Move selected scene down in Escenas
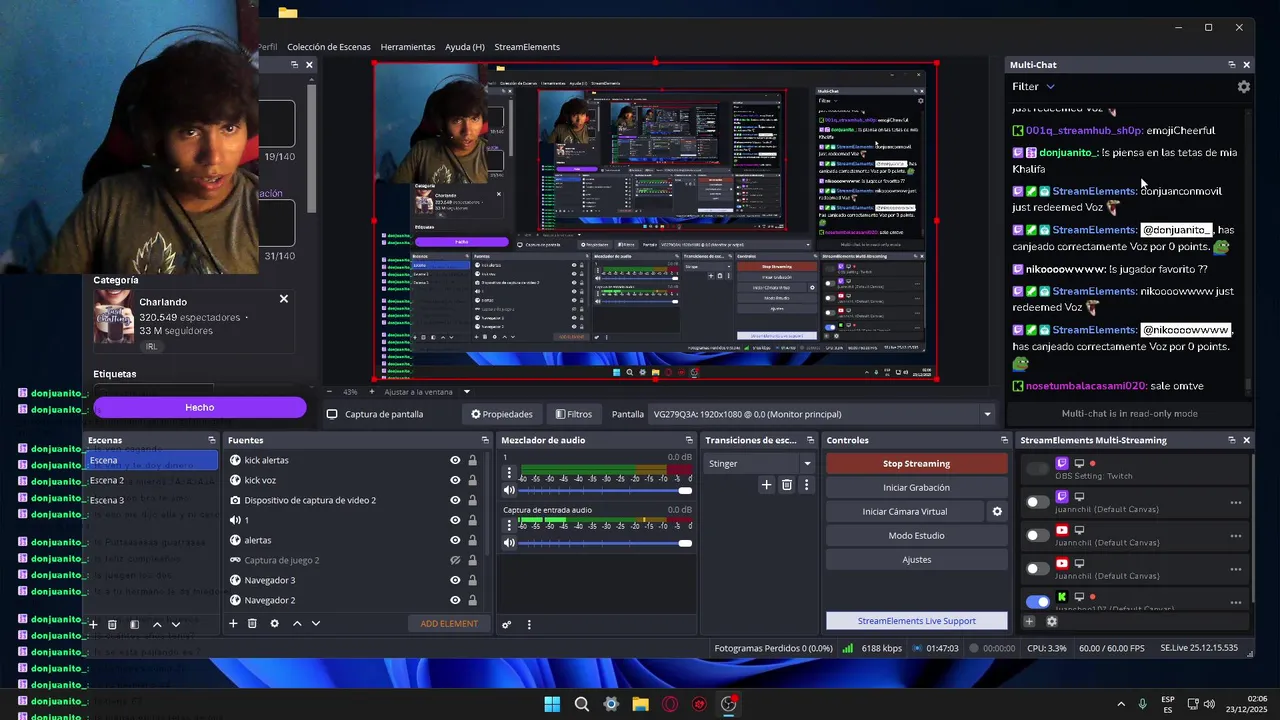The image size is (1280, 720). click(x=176, y=624)
